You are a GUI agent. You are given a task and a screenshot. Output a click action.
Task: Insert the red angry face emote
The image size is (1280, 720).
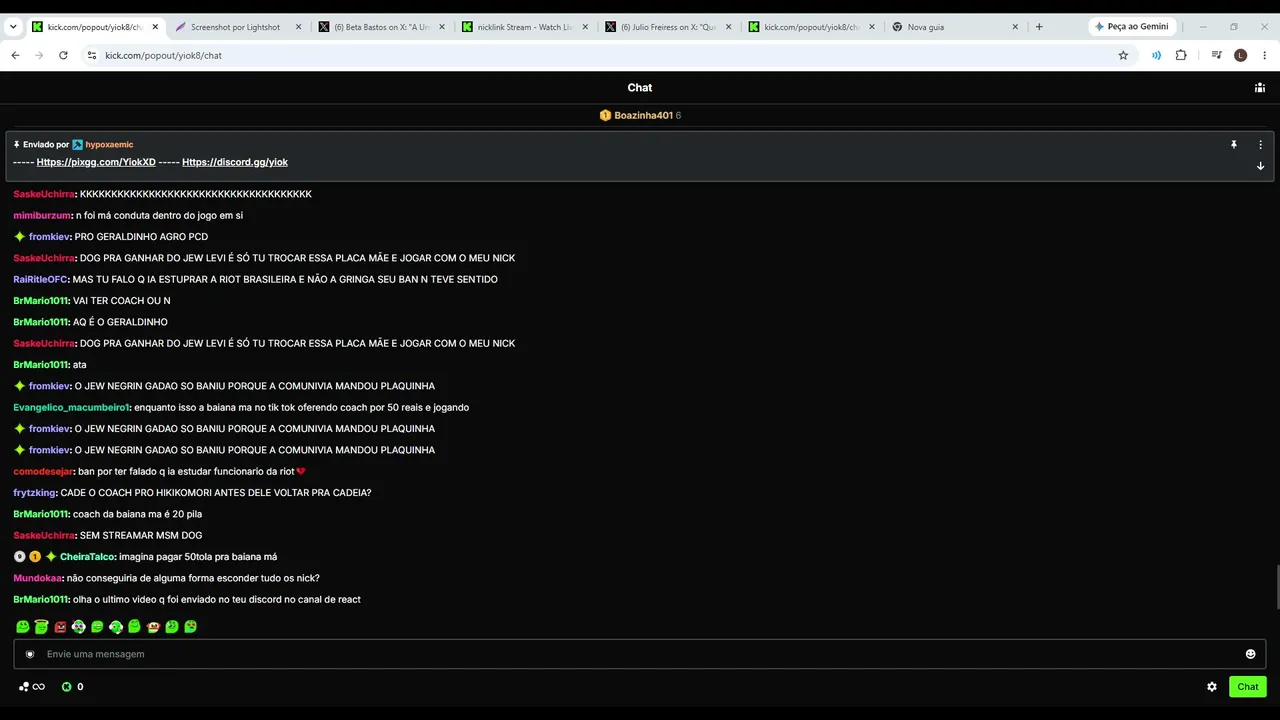pos(60,627)
